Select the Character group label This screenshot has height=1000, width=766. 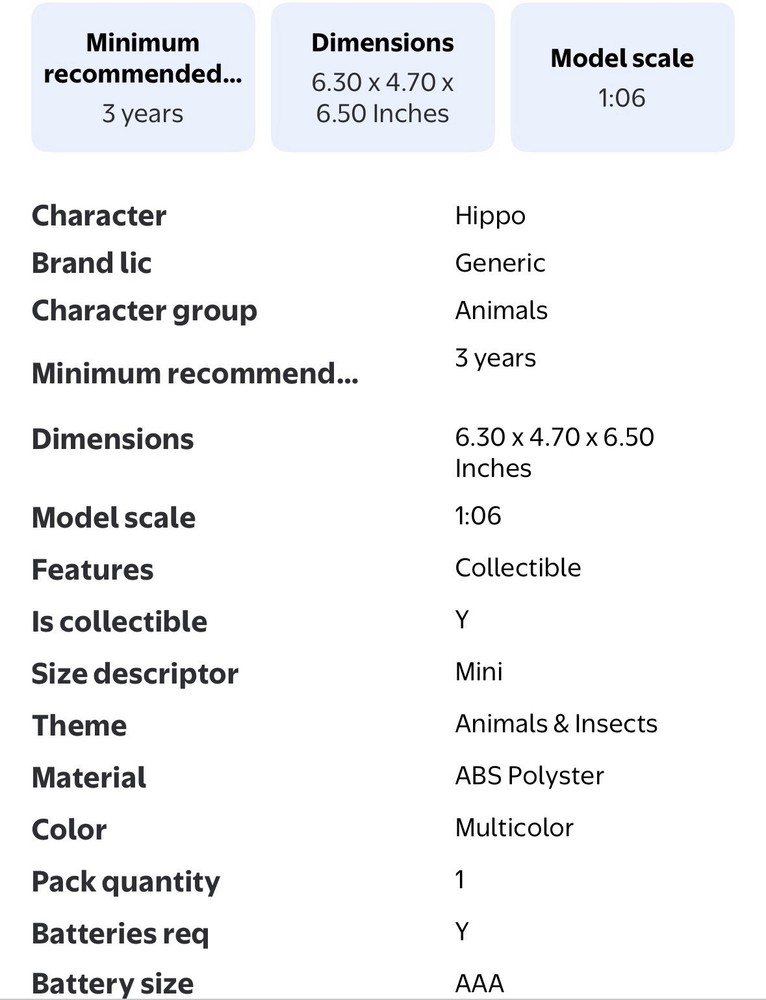[144, 311]
